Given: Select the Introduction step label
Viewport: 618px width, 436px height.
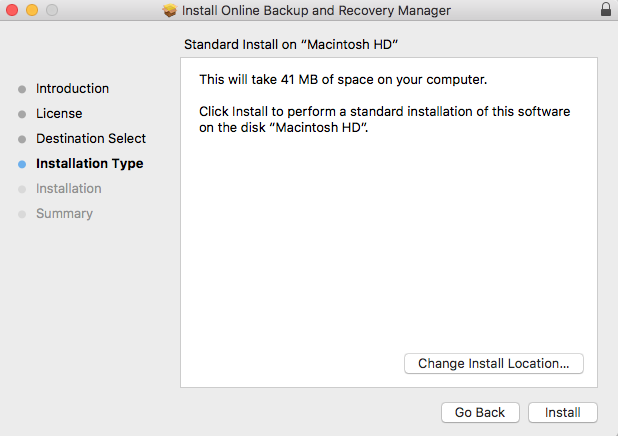Looking at the screenshot, I should click(x=73, y=89).
